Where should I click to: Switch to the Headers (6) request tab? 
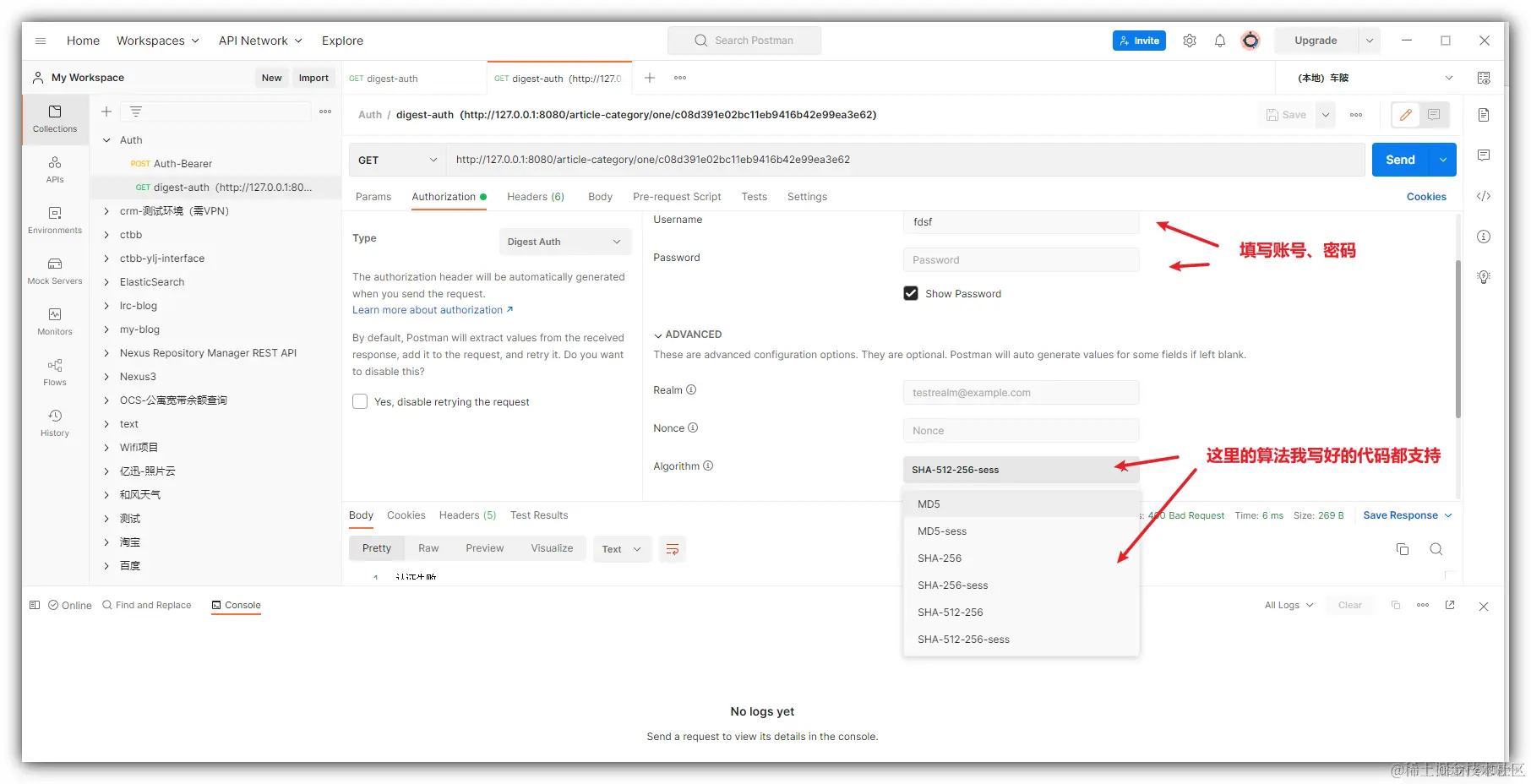pos(536,197)
